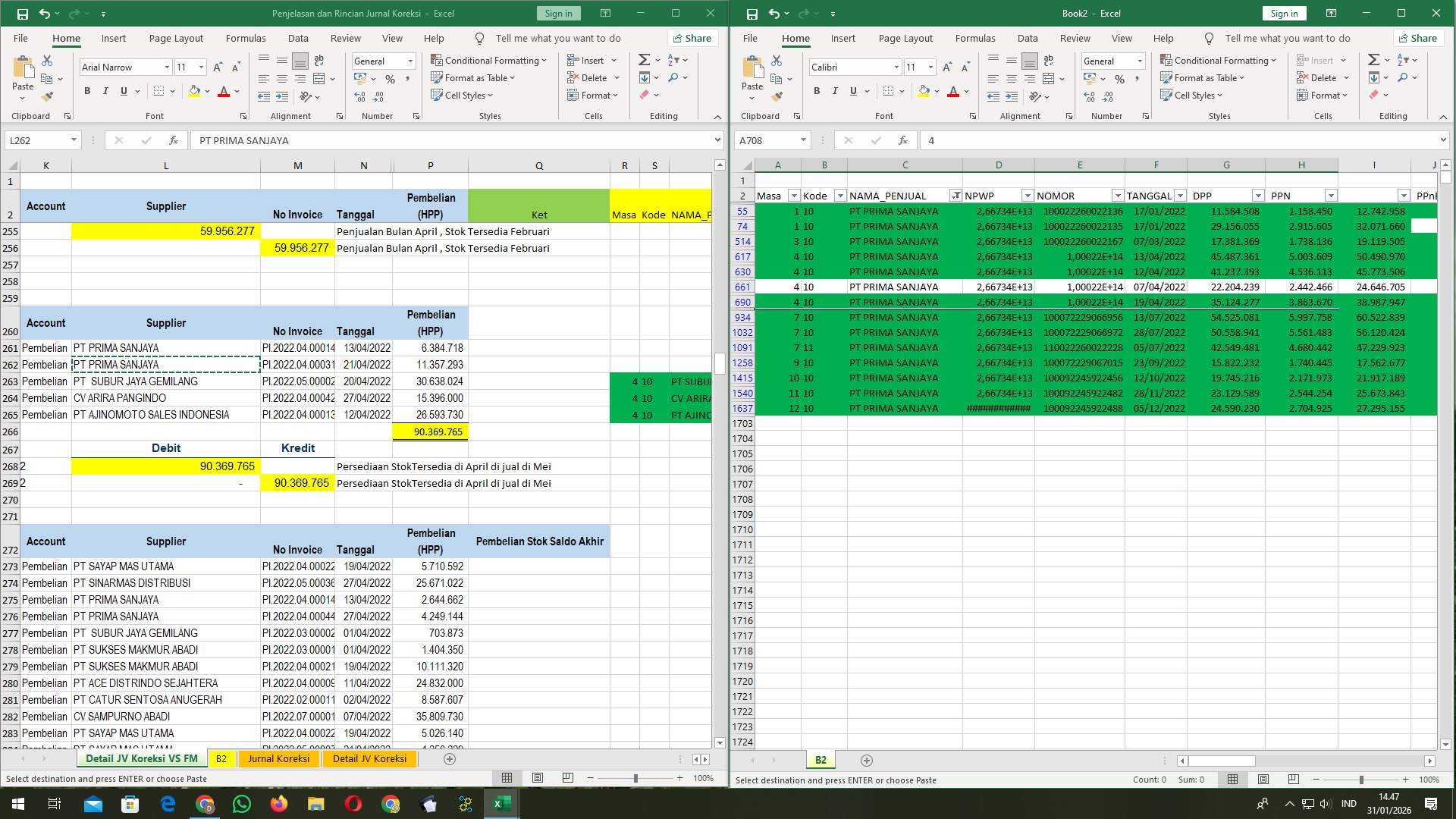Click the Sign in button in Book2
1456x819 pixels.
[x=1284, y=13]
